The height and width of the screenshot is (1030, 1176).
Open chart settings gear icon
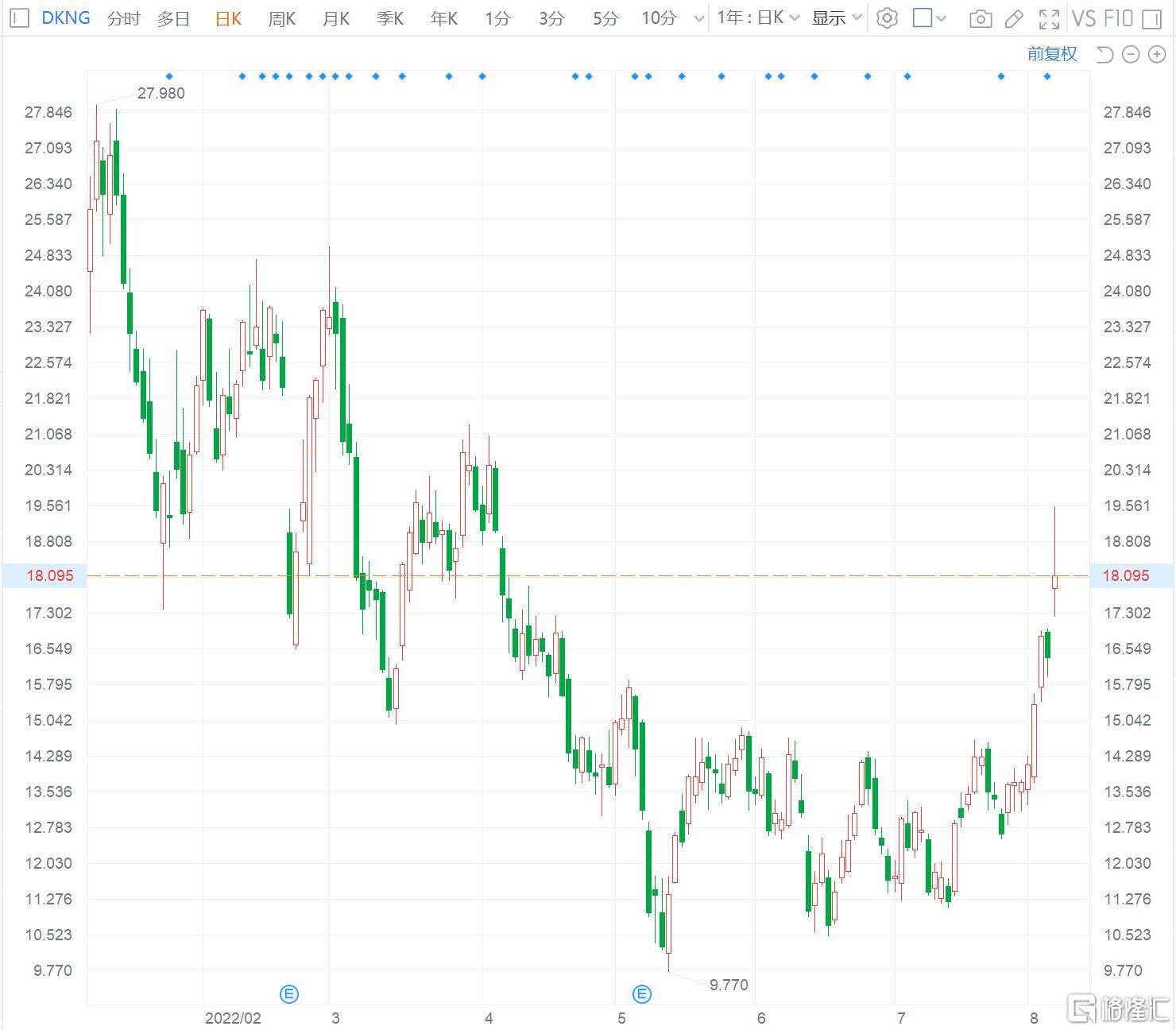(887, 17)
